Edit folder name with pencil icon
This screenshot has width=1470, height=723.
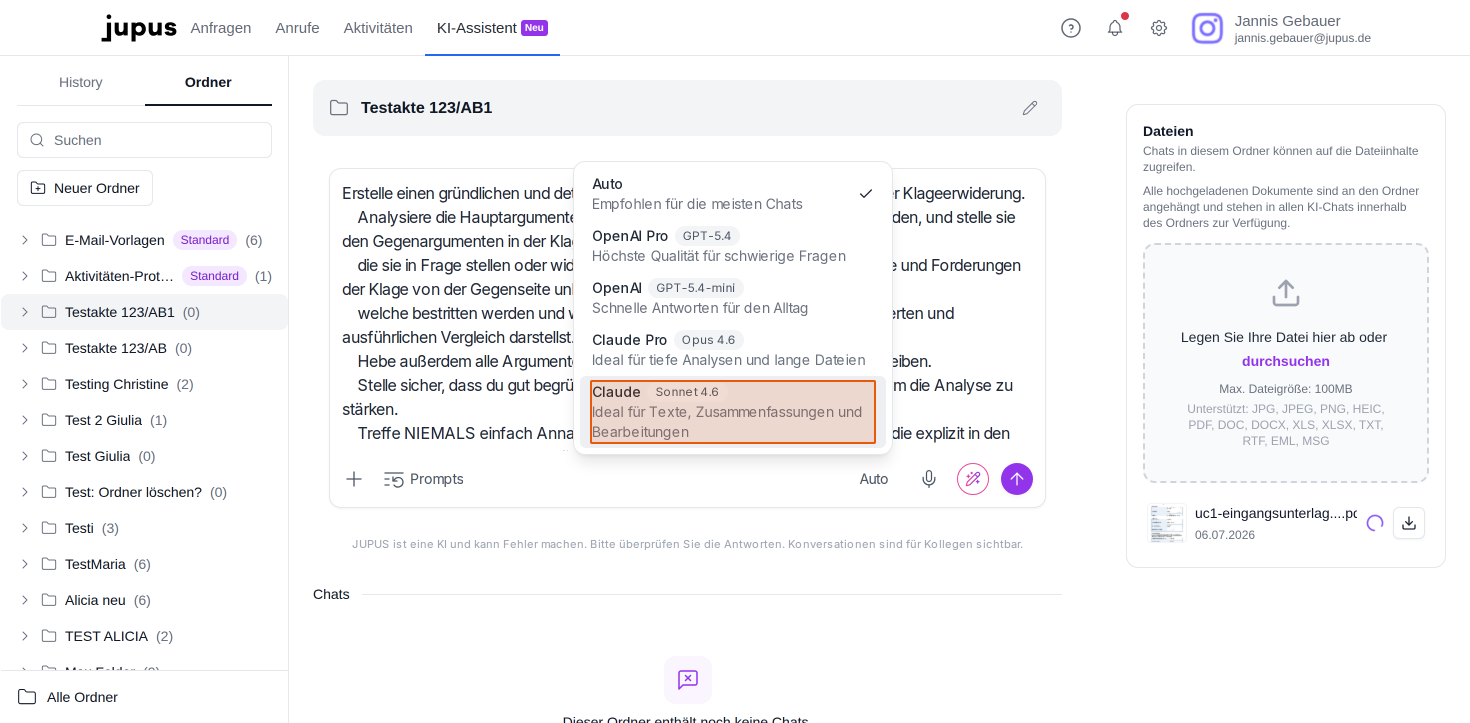(1030, 108)
